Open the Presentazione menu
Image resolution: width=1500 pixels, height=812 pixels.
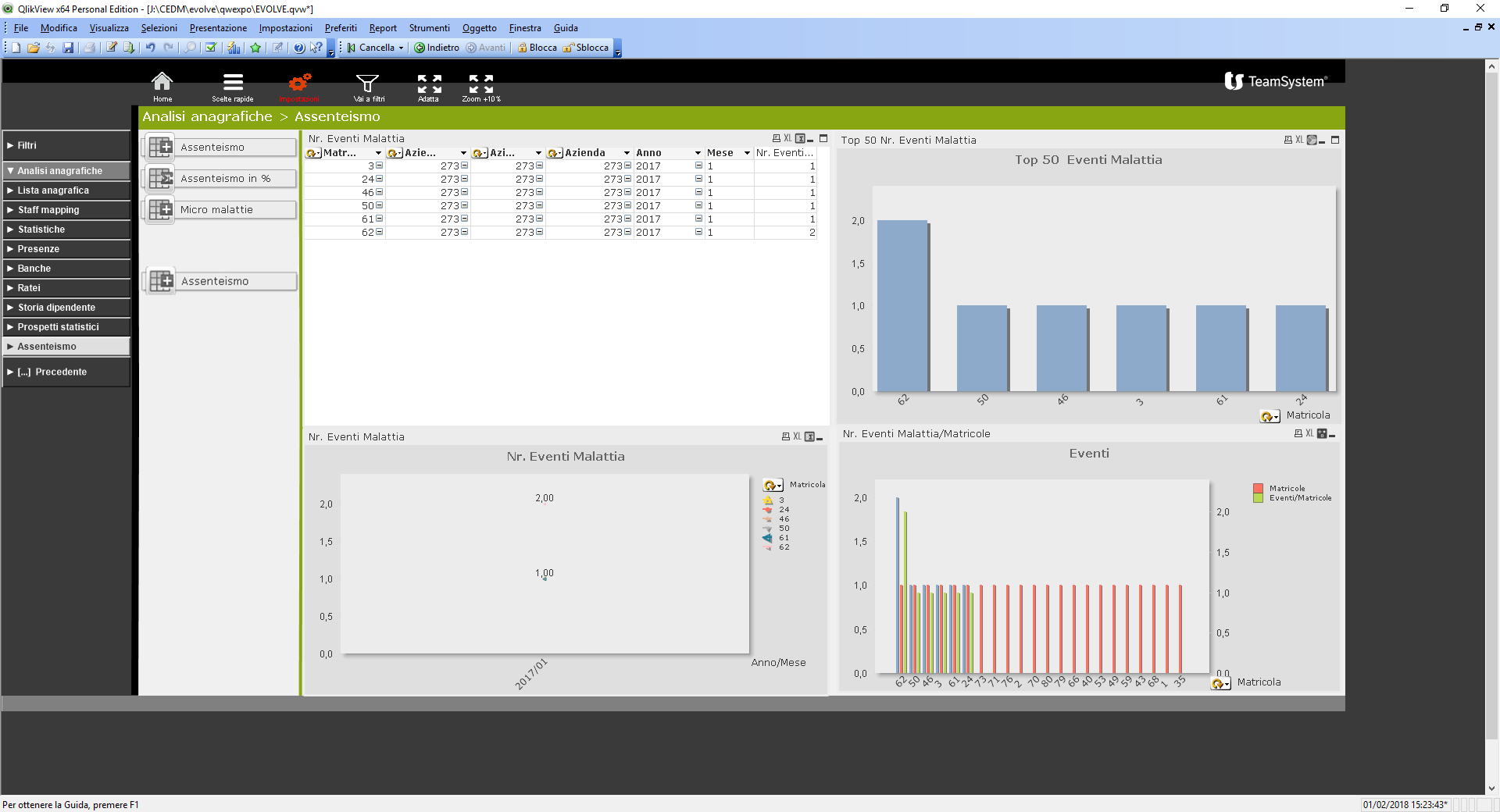tap(218, 28)
